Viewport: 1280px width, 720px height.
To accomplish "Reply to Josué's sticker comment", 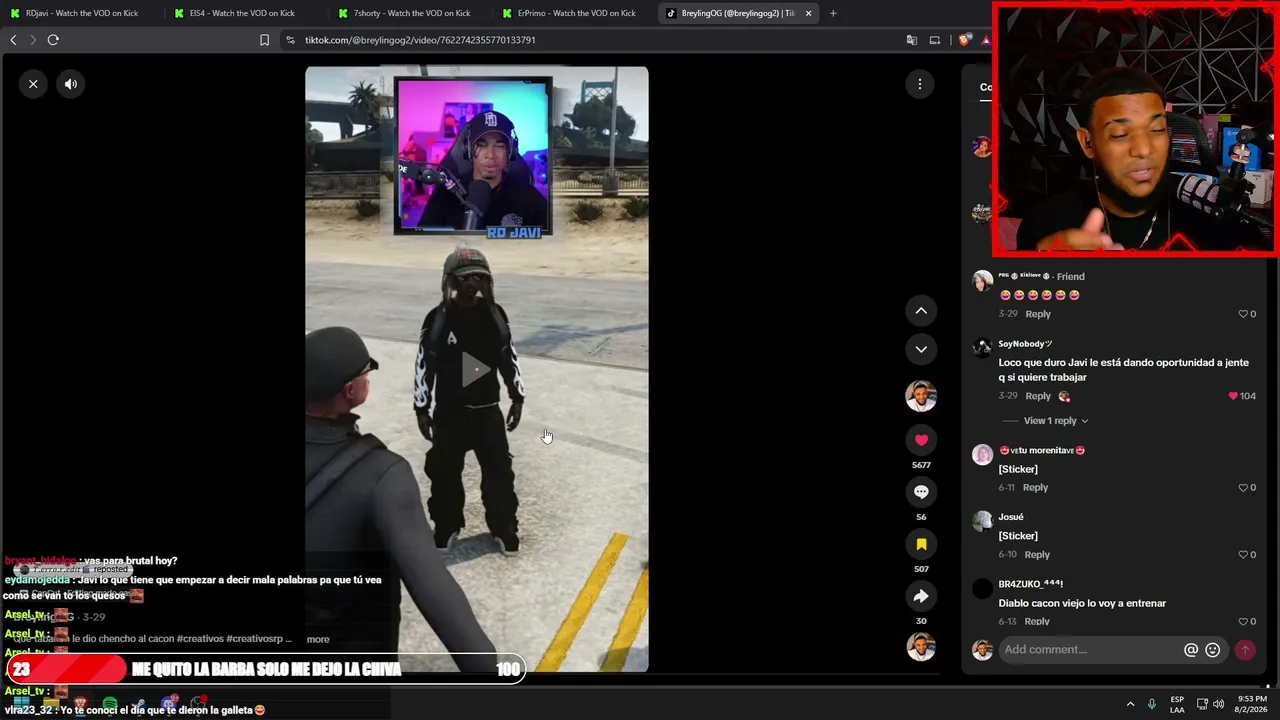I will point(1037,555).
